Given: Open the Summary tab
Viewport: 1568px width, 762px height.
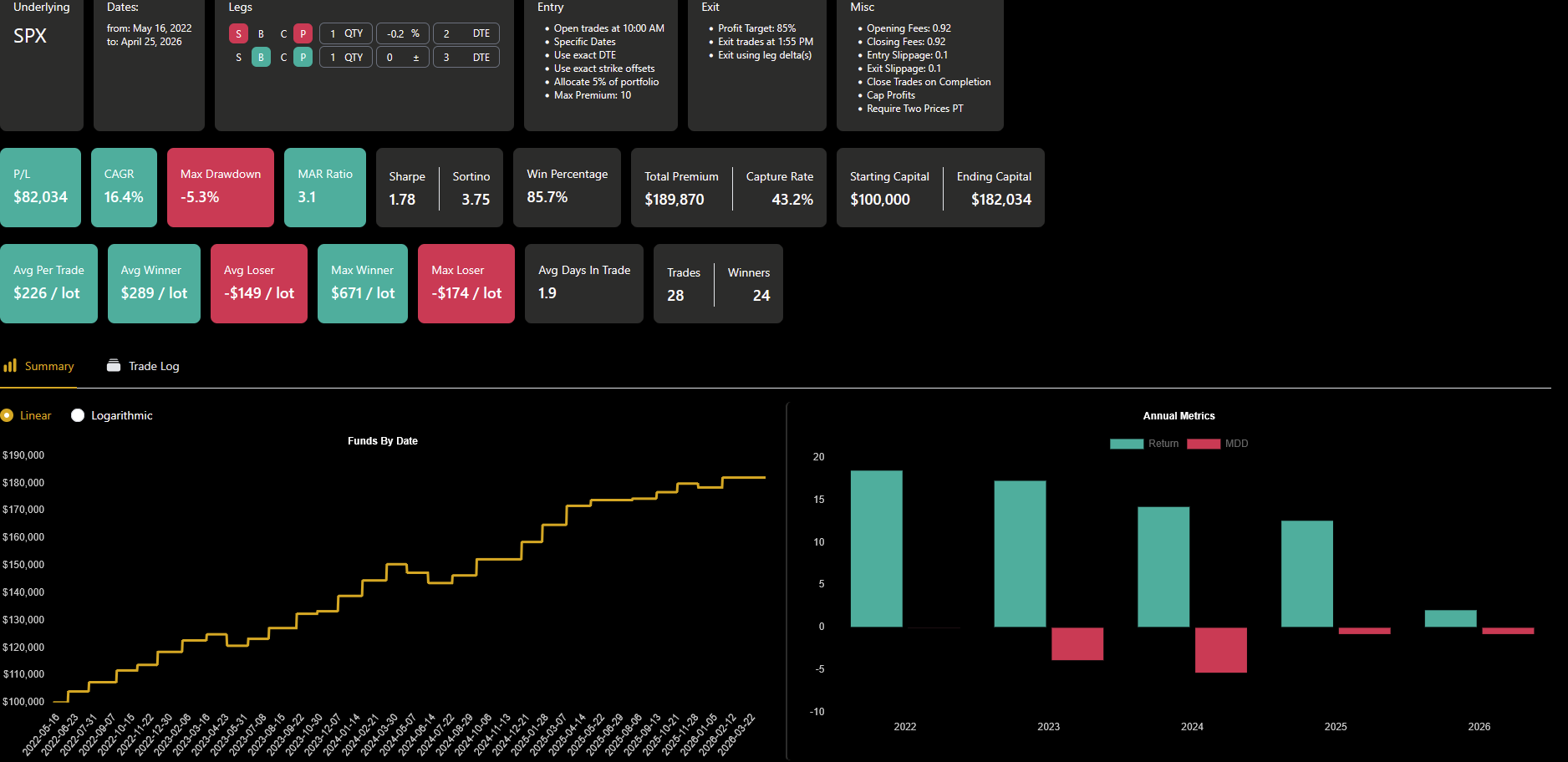Looking at the screenshot, I should point(38,366).
